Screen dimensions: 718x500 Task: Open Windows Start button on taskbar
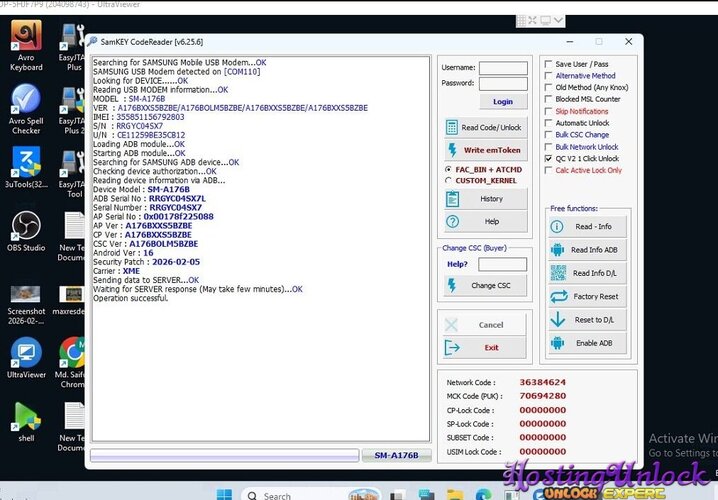224,495
